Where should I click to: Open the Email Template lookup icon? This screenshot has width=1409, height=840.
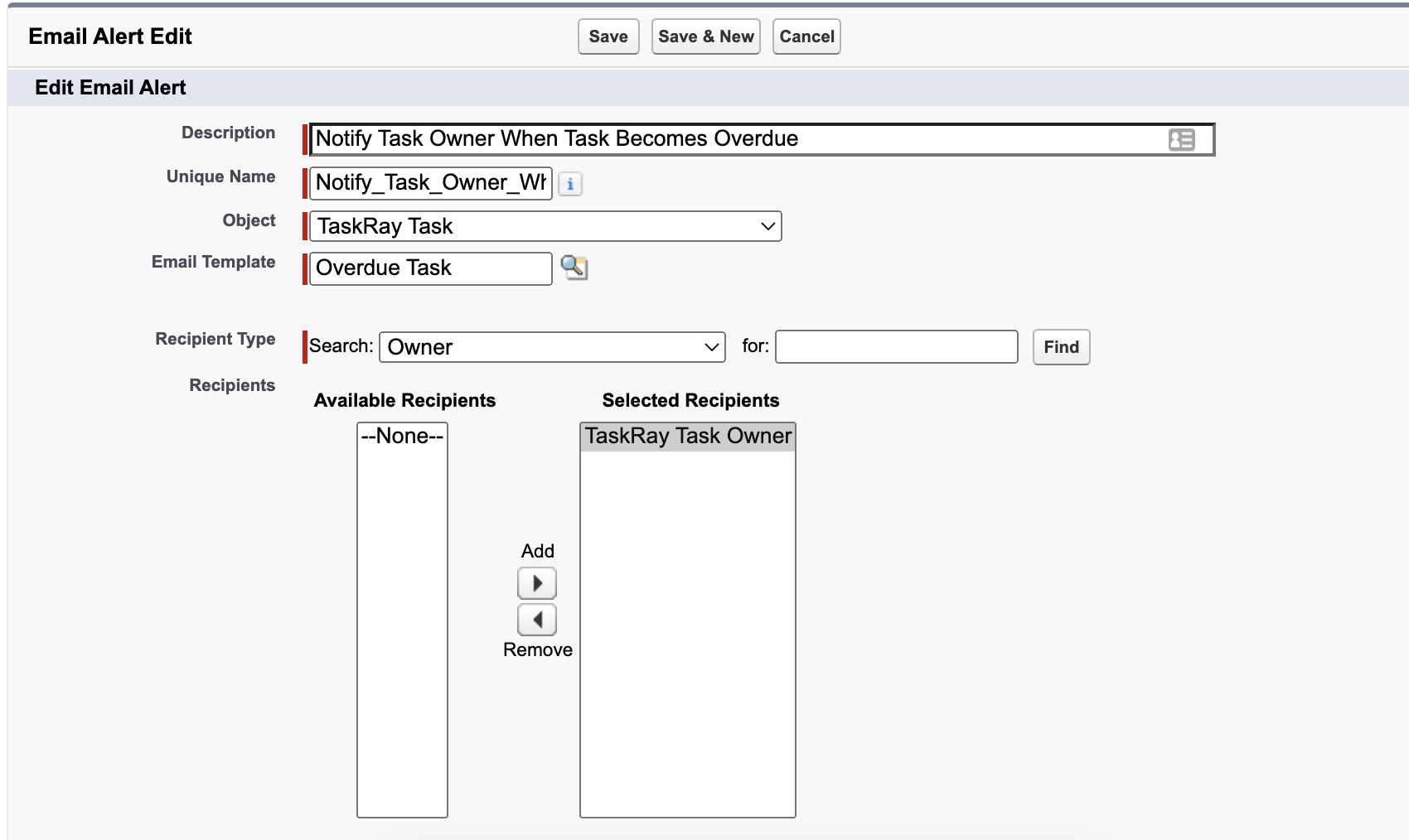point(574,268)
